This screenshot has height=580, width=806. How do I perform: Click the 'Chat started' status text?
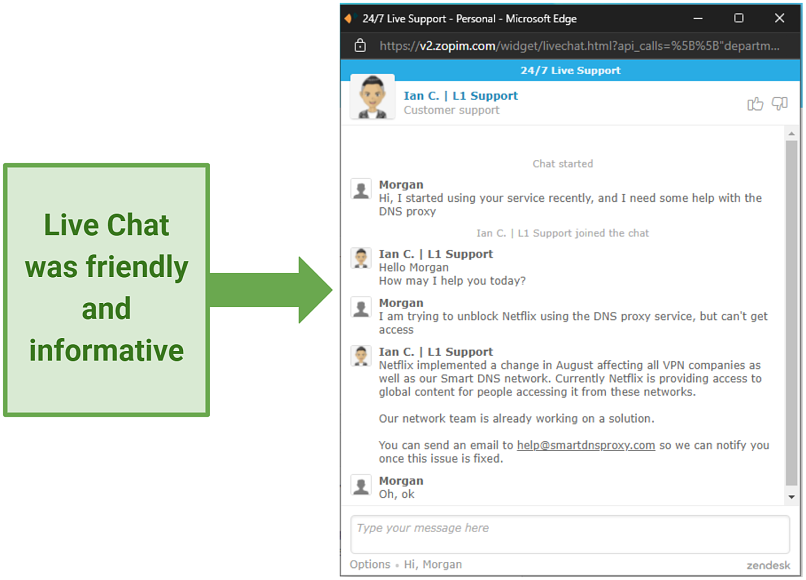563,164
